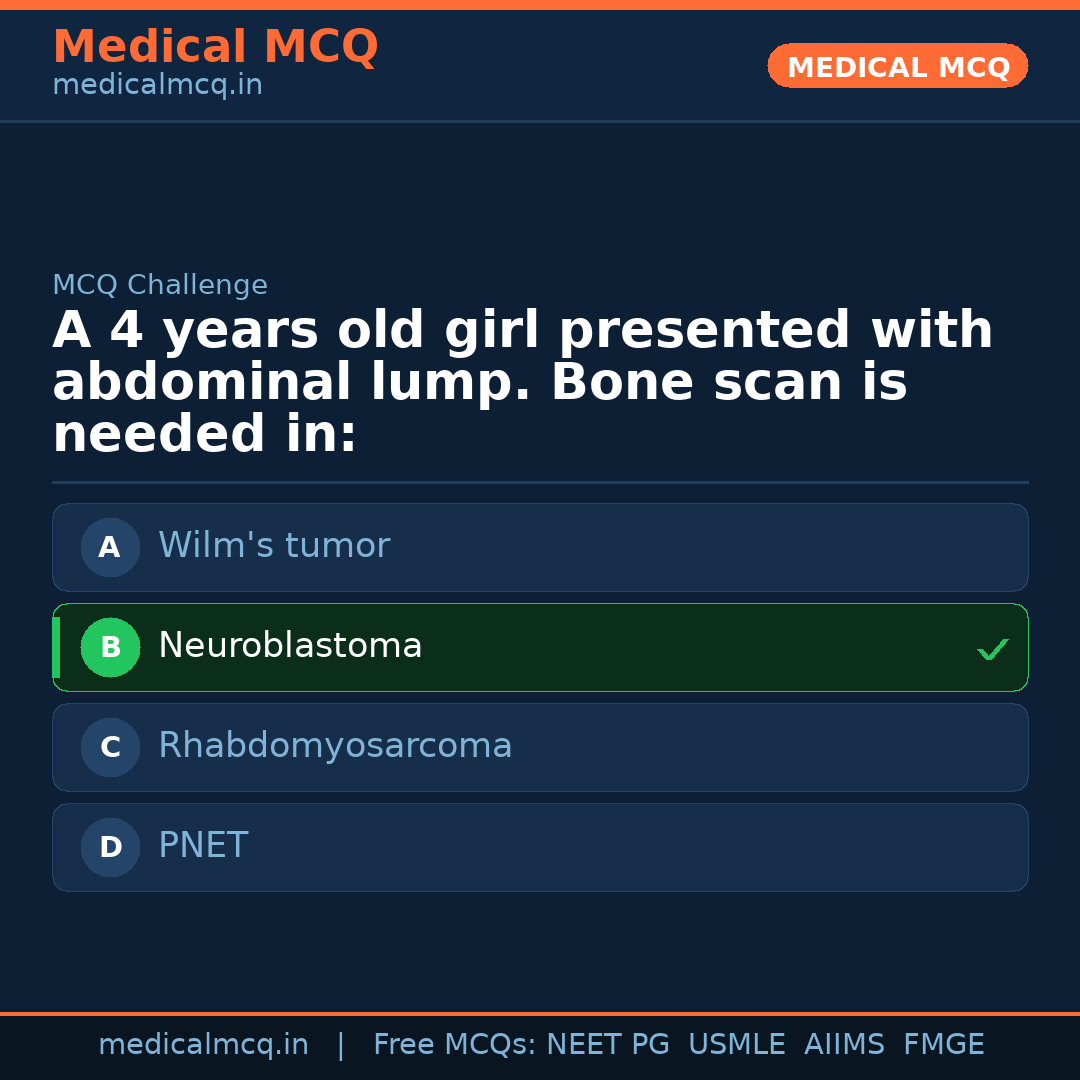The height and width of the screenshot is (1080, 1080).
Task: Click the green checkmark on Neuroblastoma
Action: tap(993, 649)
